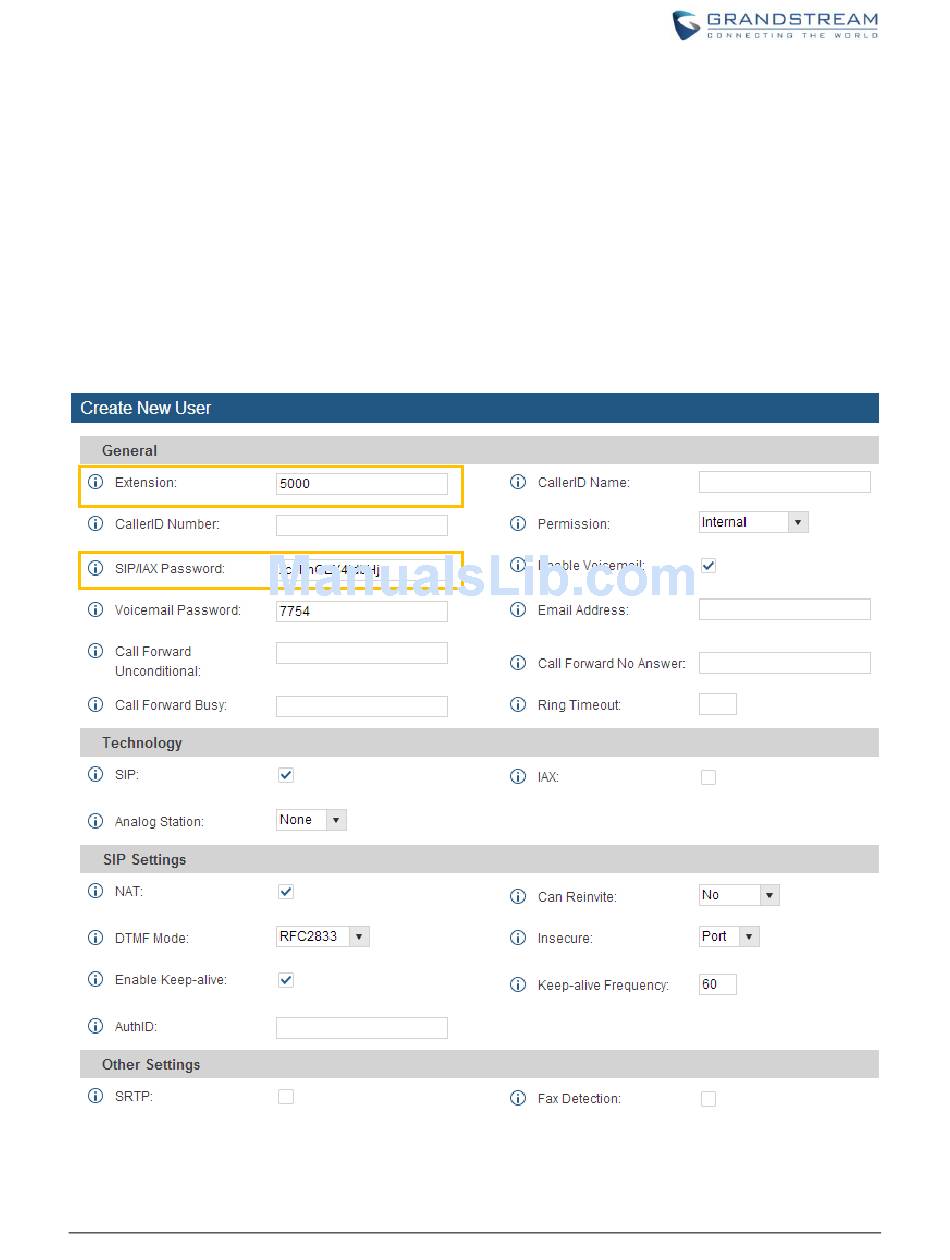Check the SRTP option

pyautogui.click(x=286, y=1096)
